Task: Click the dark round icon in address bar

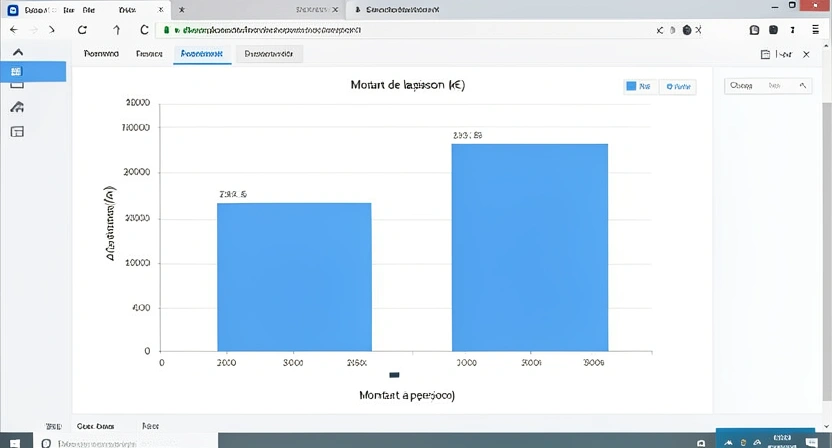Action: pyautogui.click(x=687, y=30)
